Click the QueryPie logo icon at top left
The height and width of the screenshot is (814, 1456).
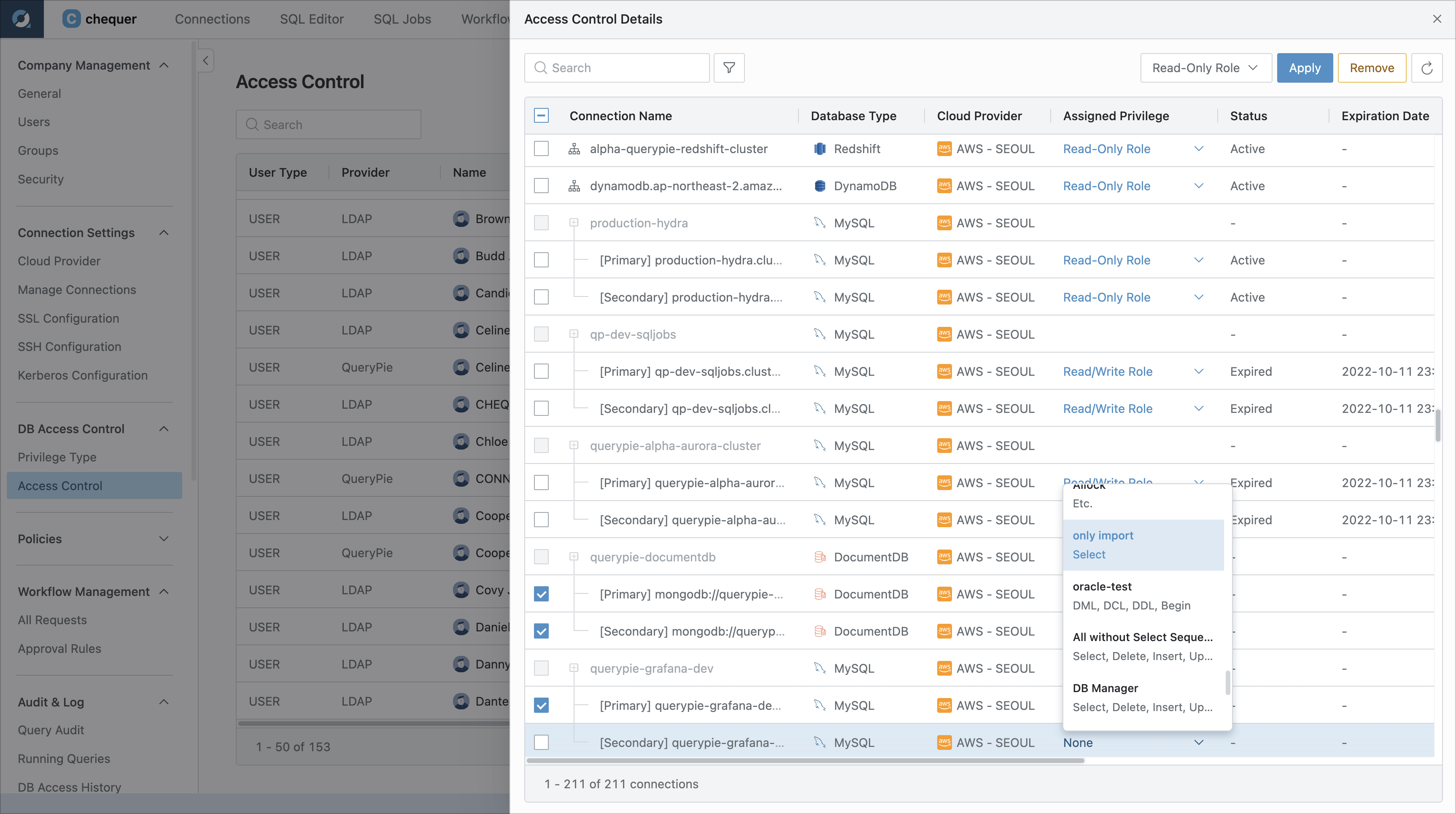[22, 19]
